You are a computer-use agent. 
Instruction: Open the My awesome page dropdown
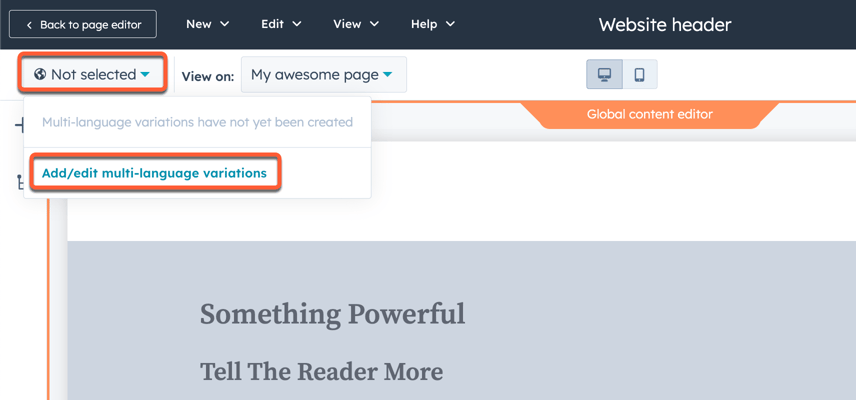click(324, 75)
